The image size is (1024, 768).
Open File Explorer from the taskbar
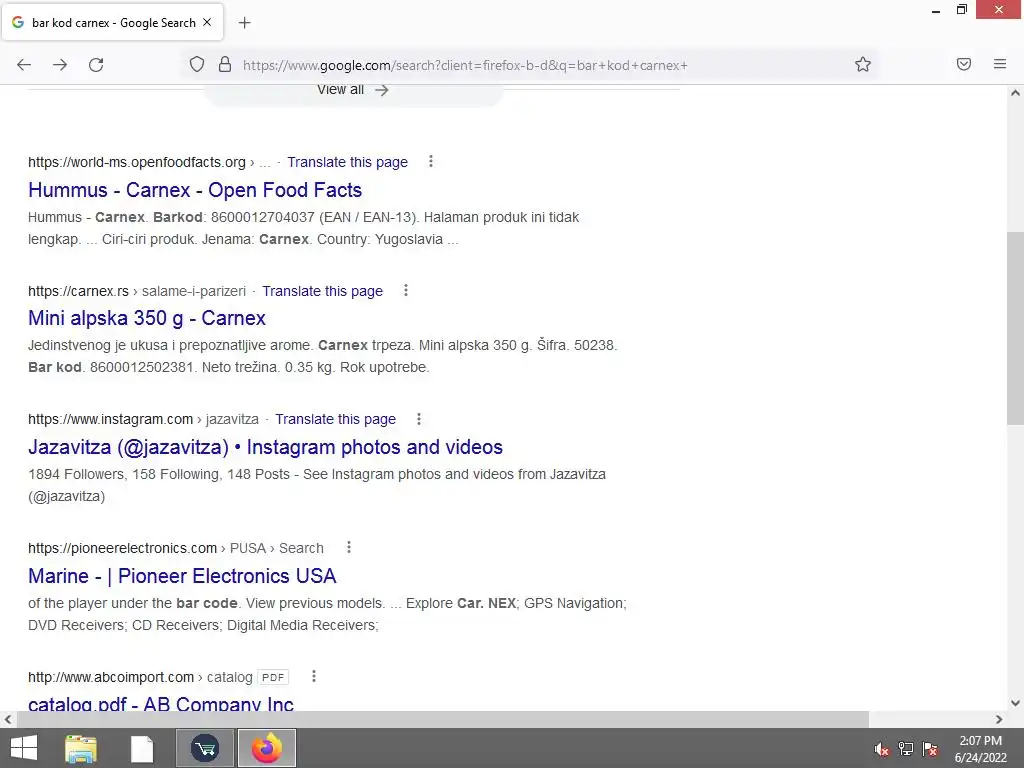coord(81,748)
